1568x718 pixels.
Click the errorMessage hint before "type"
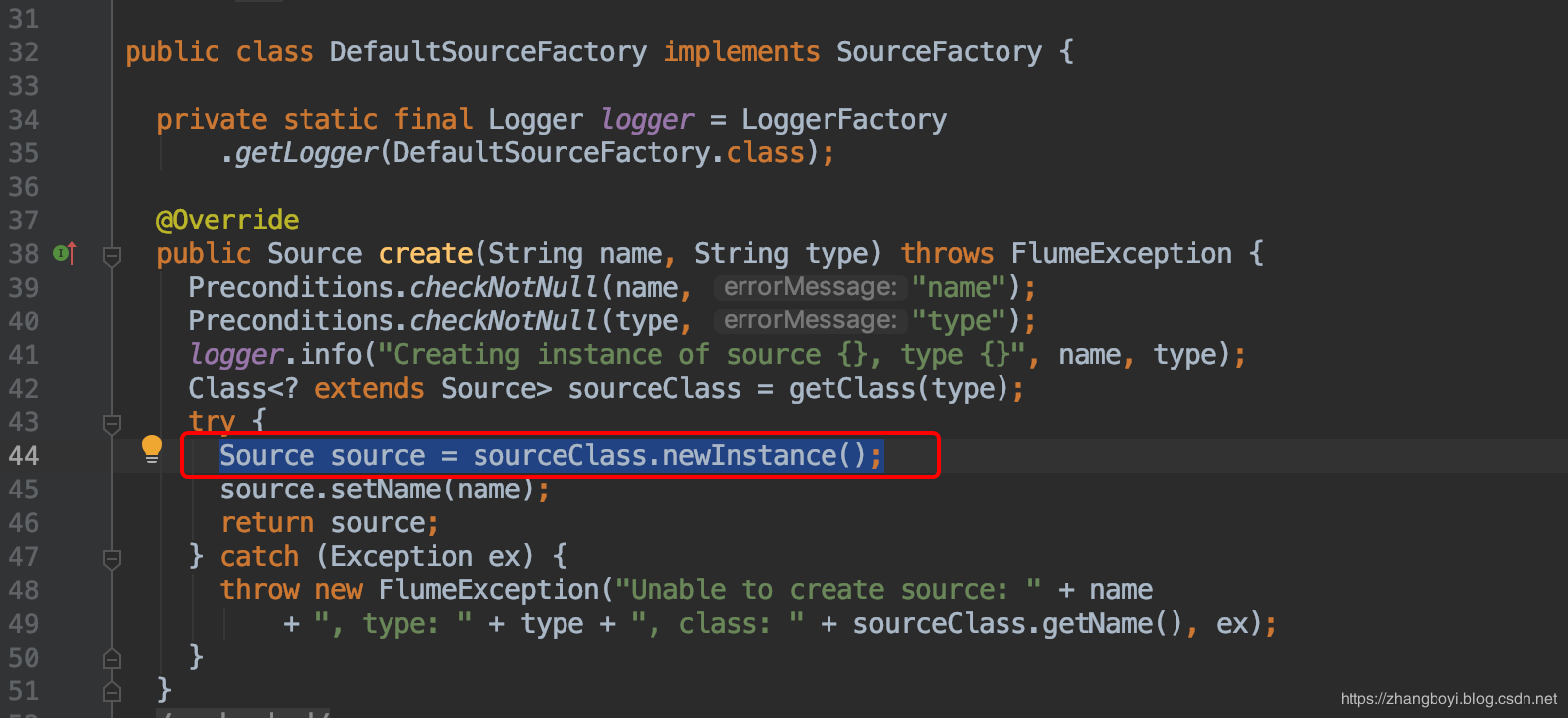810,321
